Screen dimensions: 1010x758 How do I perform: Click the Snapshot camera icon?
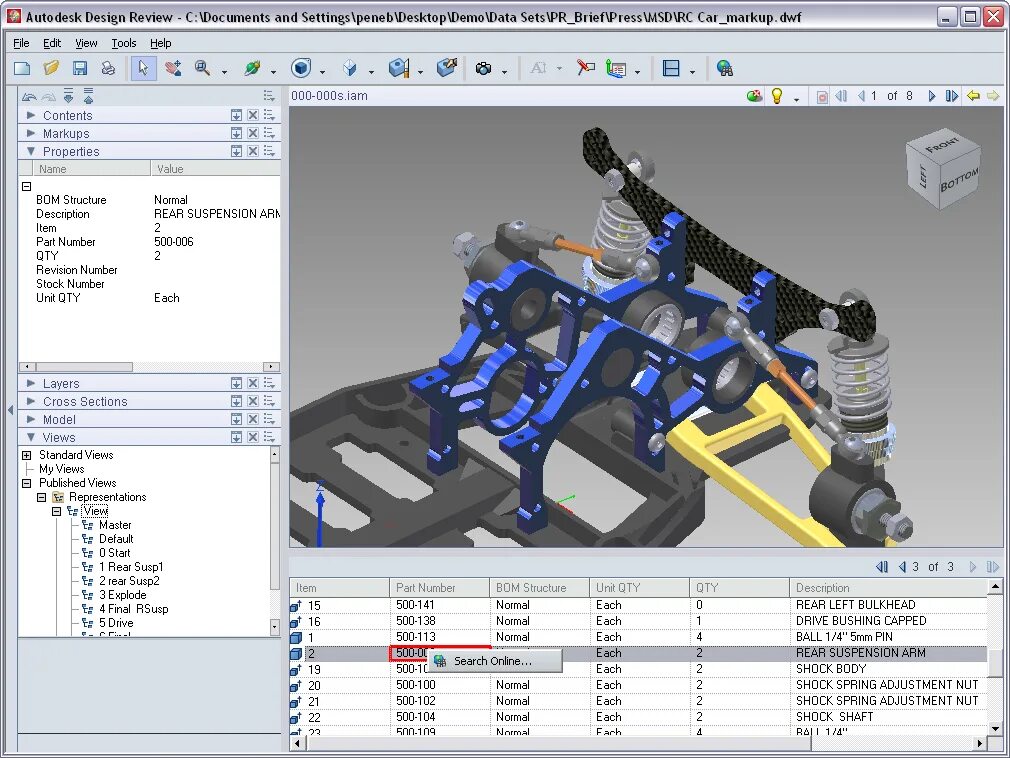(x=483, y=68)
